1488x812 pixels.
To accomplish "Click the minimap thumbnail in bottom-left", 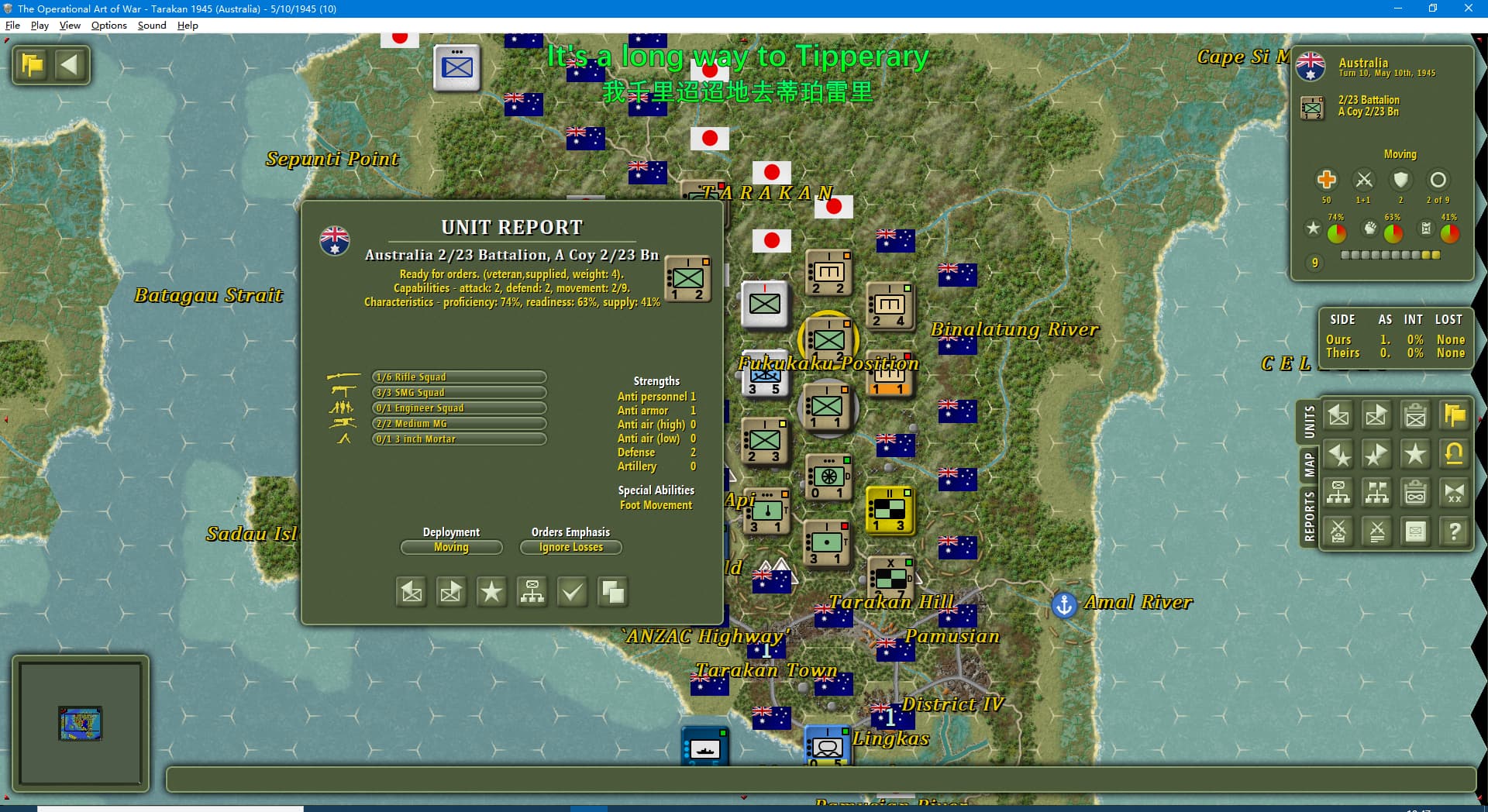I will [x=81, y=723].
